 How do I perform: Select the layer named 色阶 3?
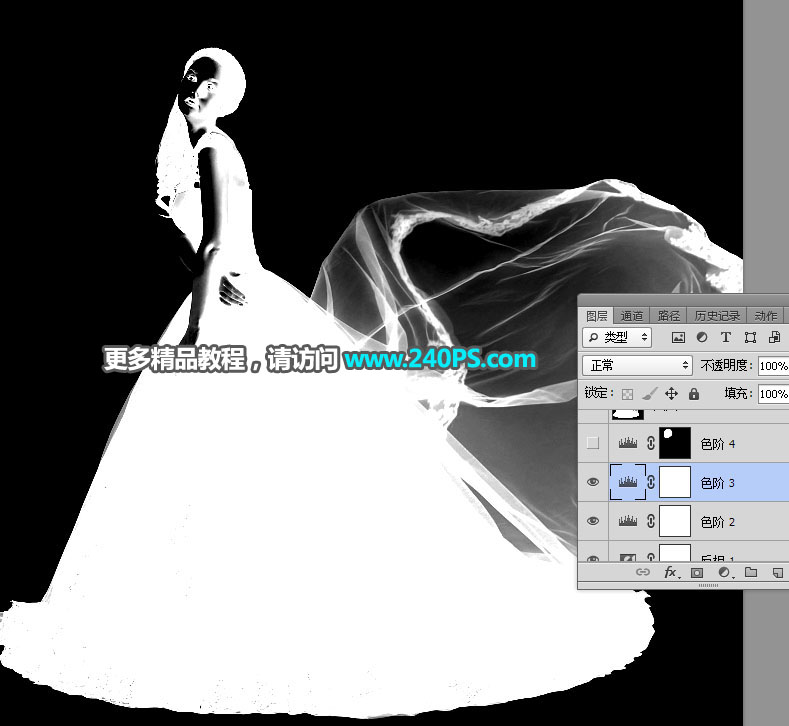point(718,483)
